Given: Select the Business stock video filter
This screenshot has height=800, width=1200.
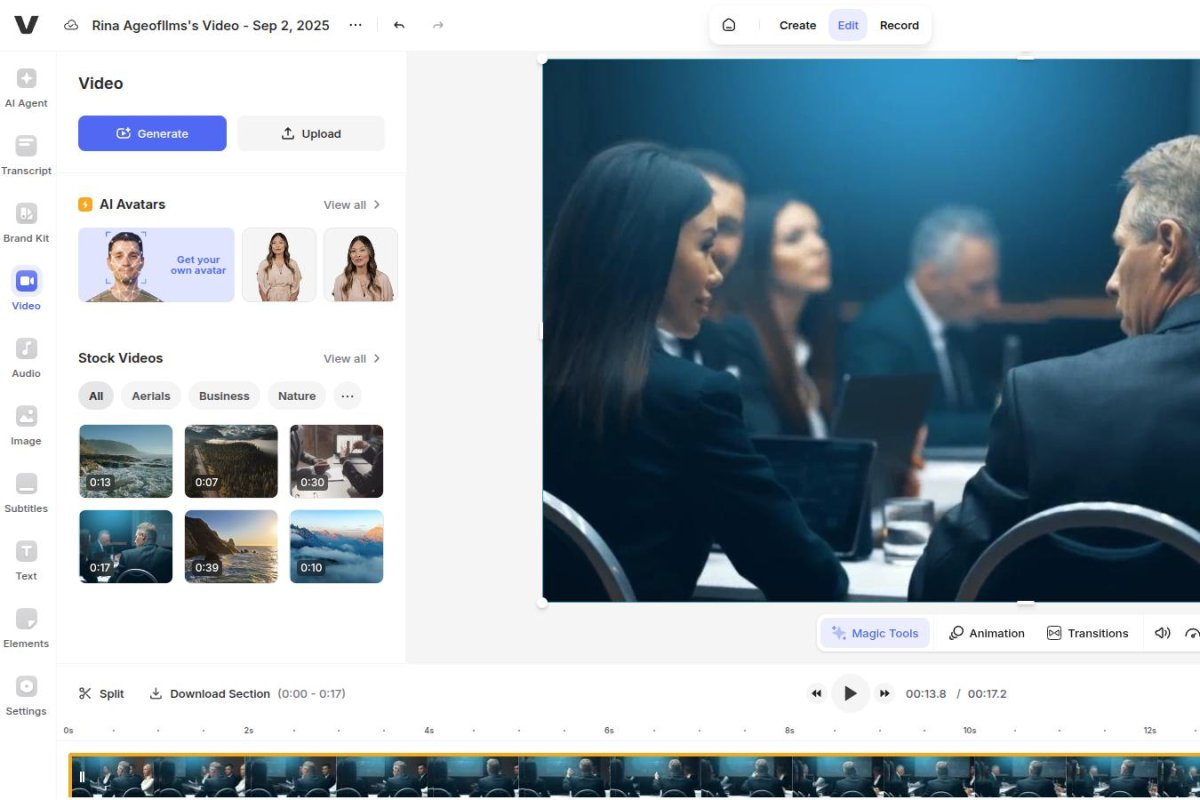Looking at the screenshot, I should click(224, 396).
